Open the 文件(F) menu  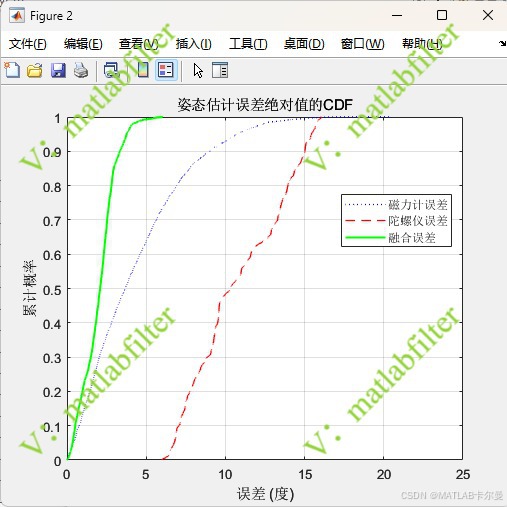pyautogui.click(x=27, y=44)
